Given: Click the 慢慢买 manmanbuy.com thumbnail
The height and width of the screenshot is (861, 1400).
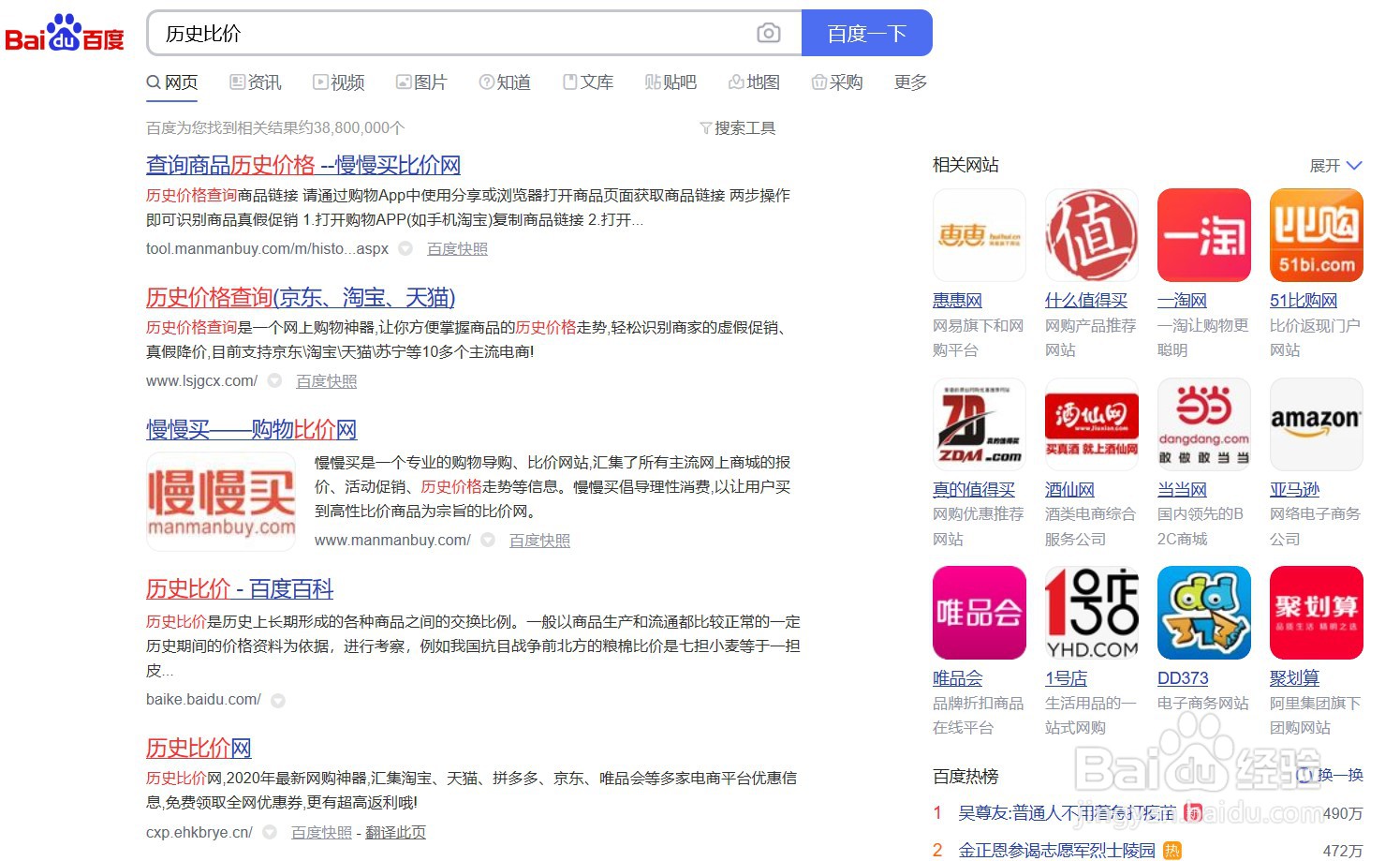Looking at the screenshot, I should click(221, 501).
